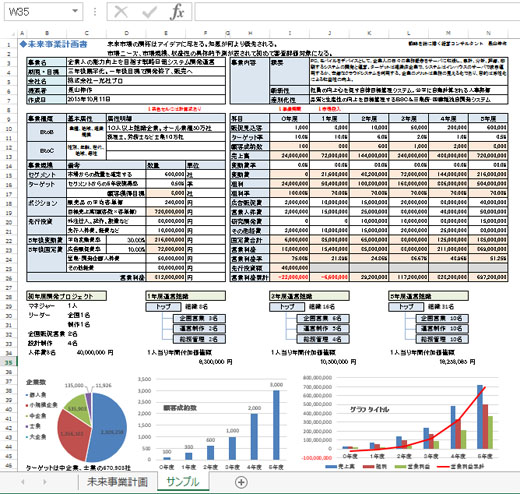
Task: Click the 作成日 label cell
Action: (x=46, y=99)
